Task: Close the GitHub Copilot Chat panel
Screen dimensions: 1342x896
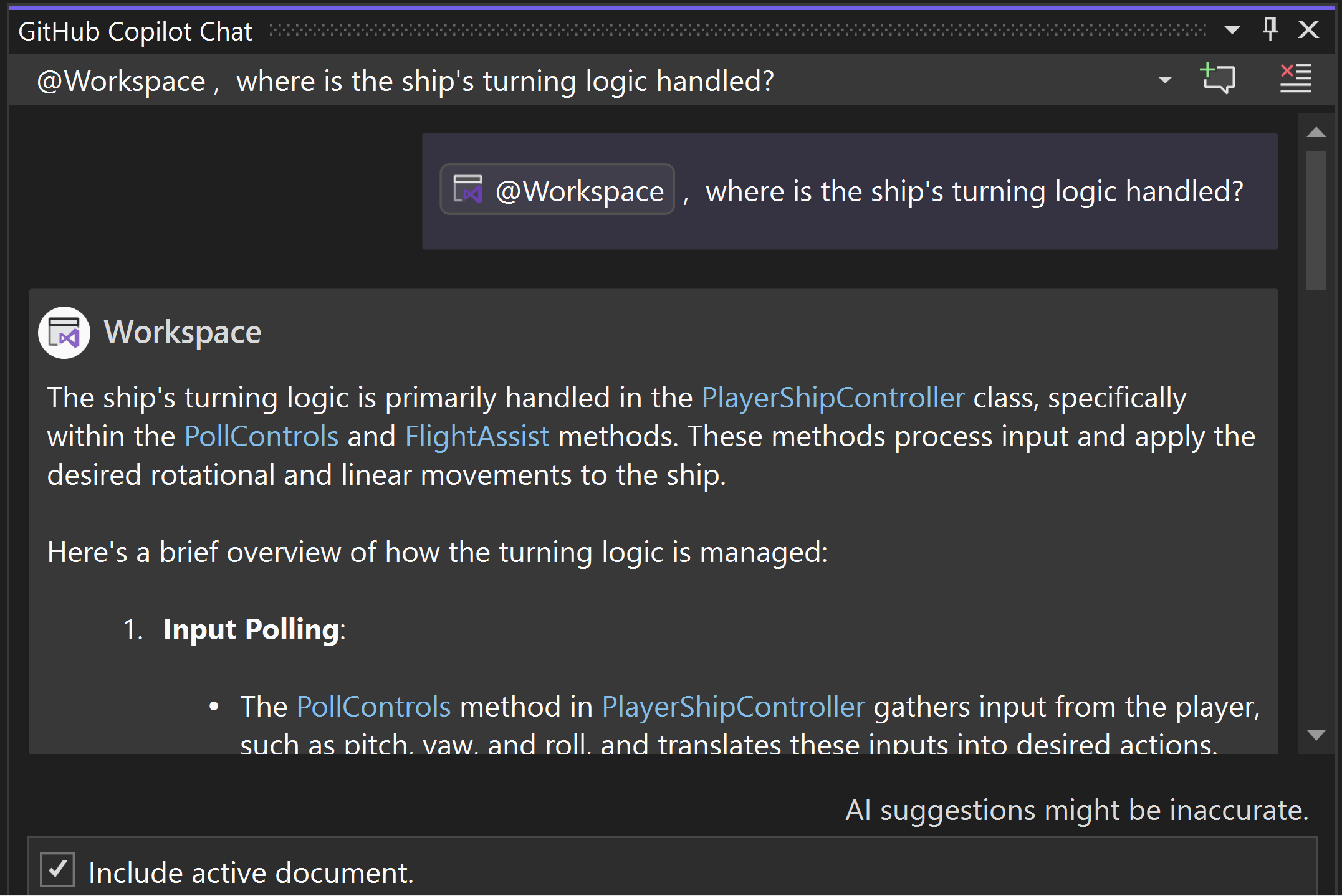Action: (x=1308, y=29)
